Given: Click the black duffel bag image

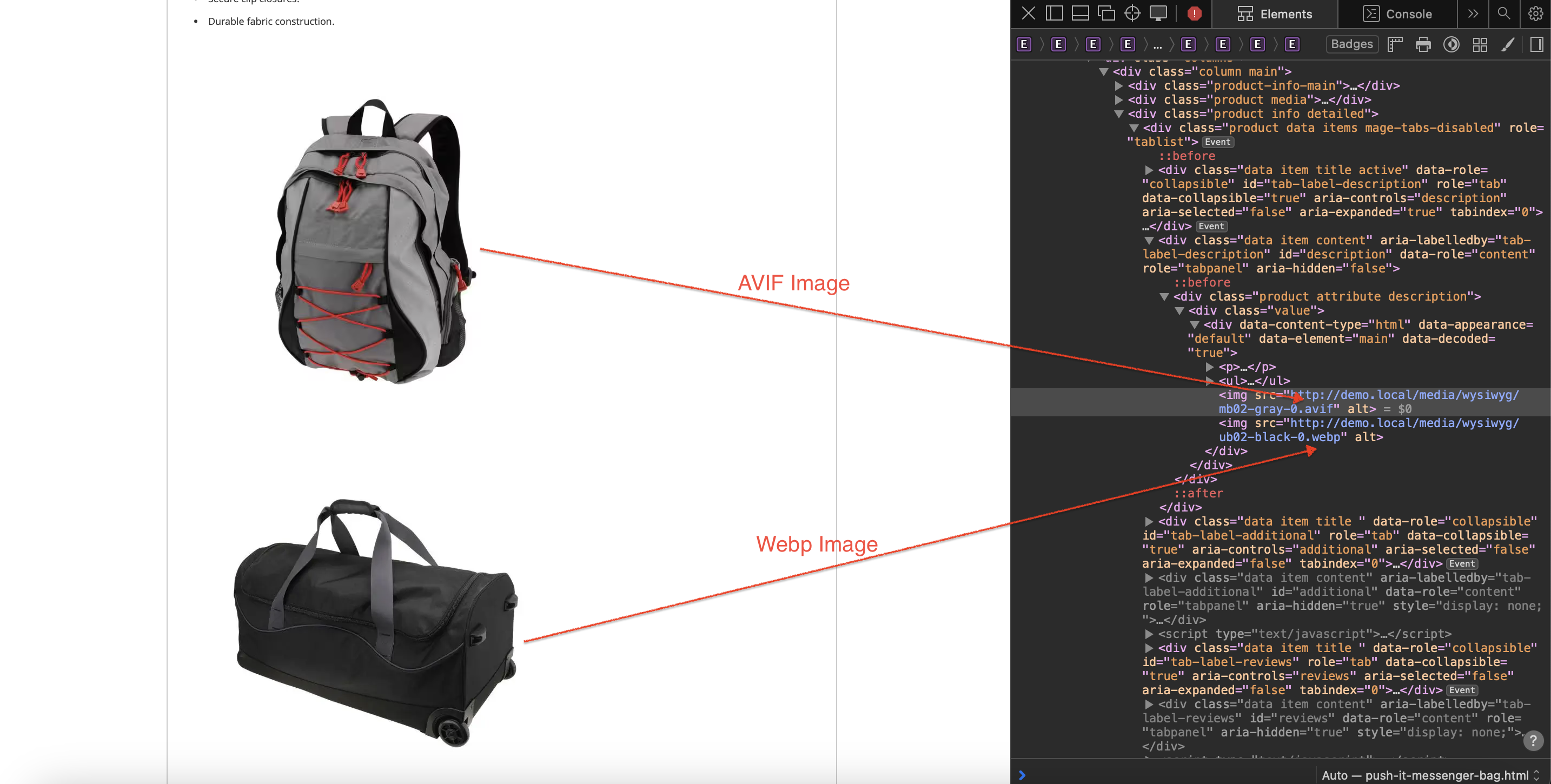Looking at the screenshot, I should (376, 623).
